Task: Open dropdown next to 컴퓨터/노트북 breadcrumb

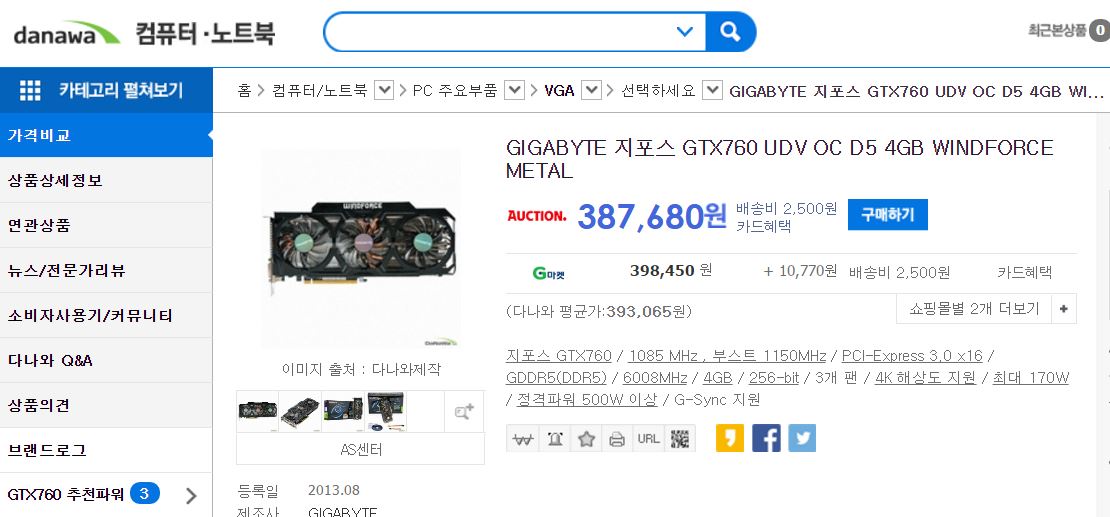Action: [x=383, y=91]
